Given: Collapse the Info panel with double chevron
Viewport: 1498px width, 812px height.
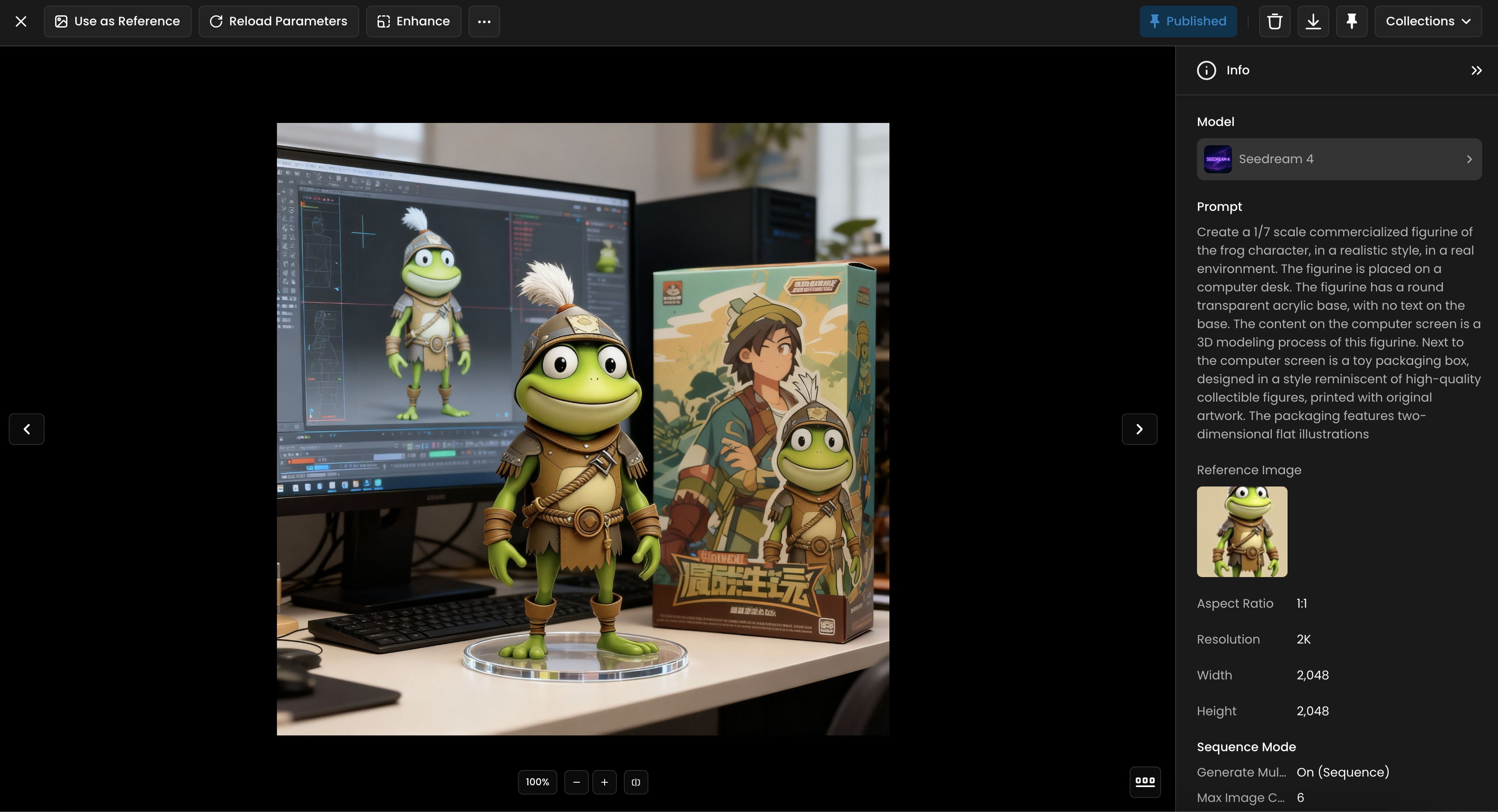Looking at the screenshot, I should pos(1476,70).
